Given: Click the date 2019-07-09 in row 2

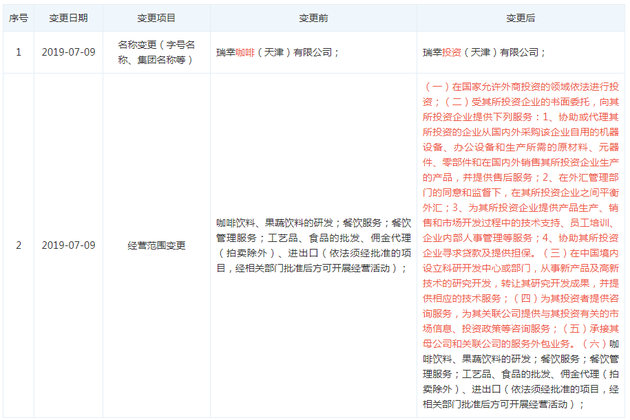Looking at the screenshot, I should coord(68,245).
